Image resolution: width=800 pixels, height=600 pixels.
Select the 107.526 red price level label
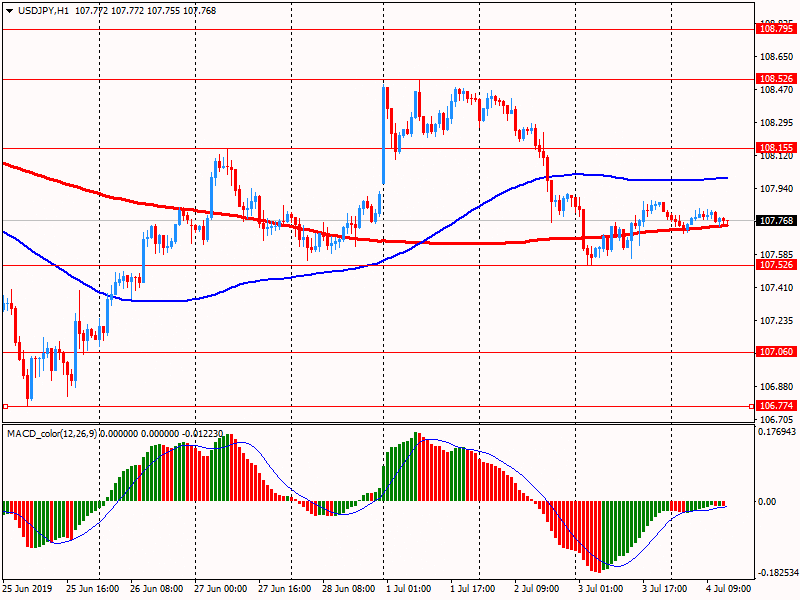coord(776,265)
